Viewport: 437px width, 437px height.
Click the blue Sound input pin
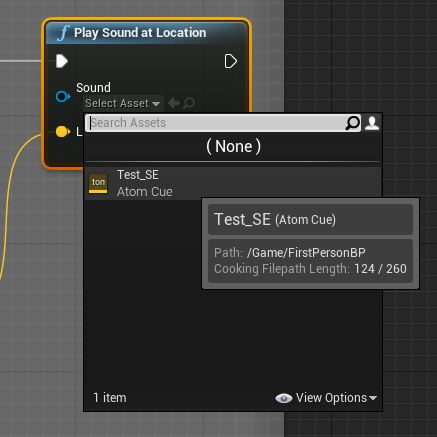point(63,97)
